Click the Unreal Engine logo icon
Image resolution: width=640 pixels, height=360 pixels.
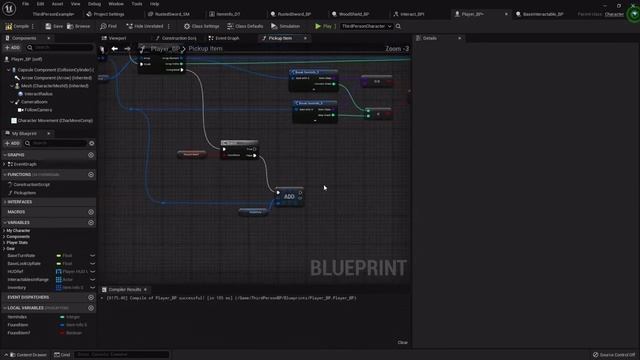tap(9, 8)
